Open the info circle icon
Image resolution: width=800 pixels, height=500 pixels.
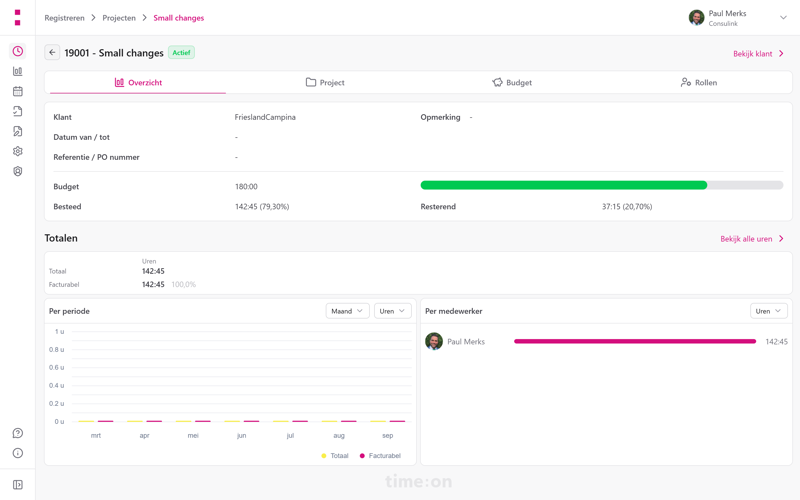[x=17, y=453]
